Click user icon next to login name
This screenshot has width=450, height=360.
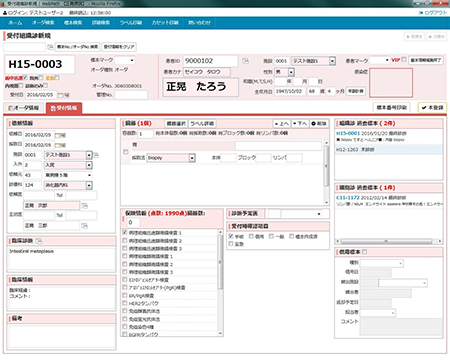pos(5,13)
